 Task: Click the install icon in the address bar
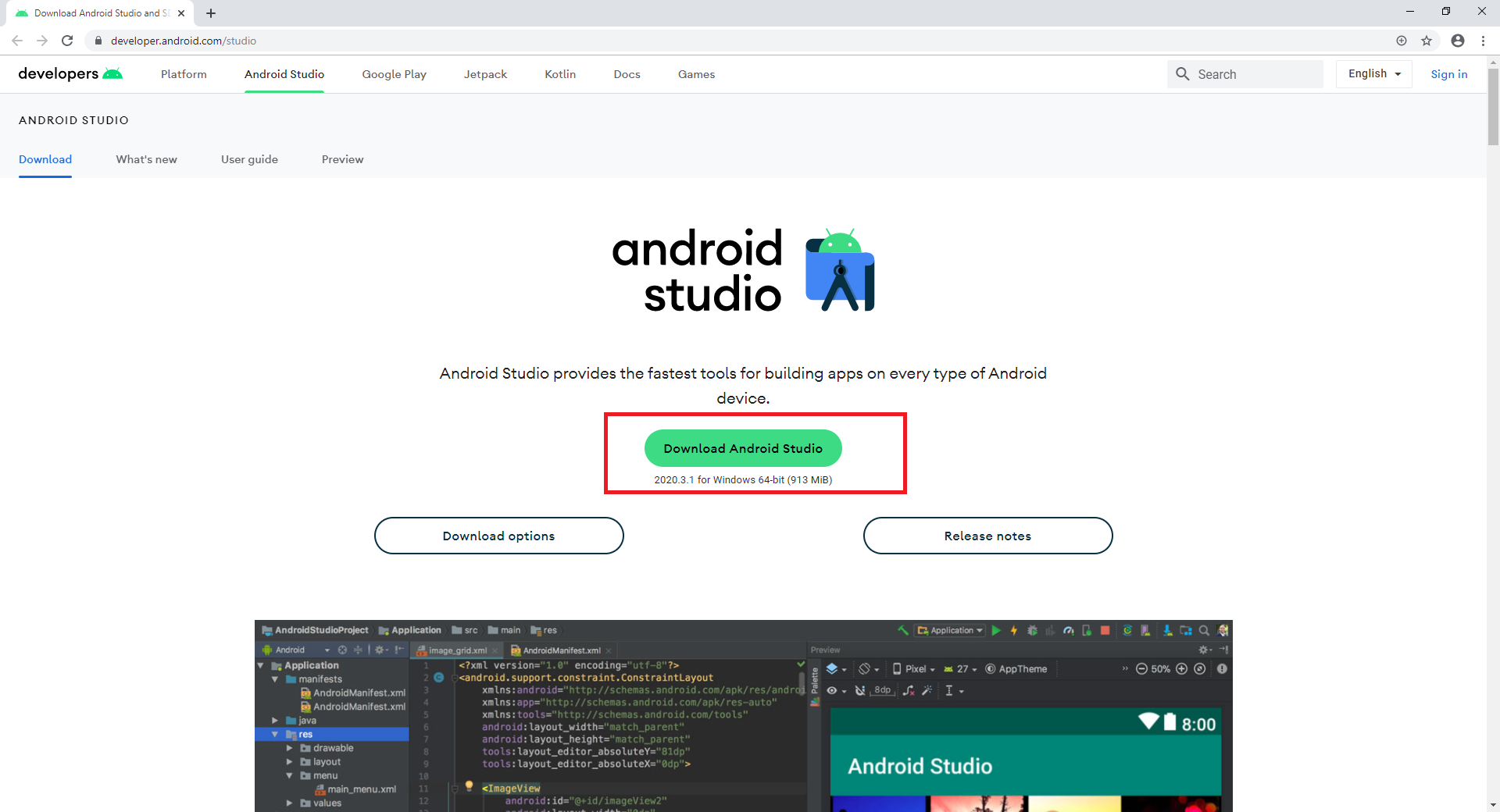click(1402, 41)
